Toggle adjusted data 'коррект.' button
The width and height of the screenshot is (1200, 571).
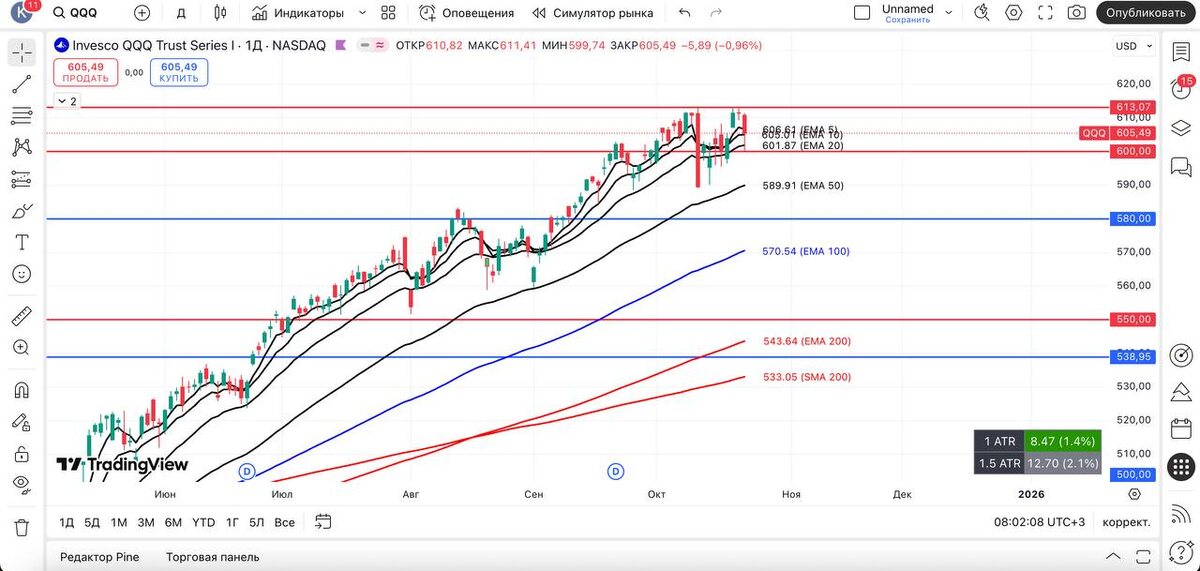[x=1125, y=522]
